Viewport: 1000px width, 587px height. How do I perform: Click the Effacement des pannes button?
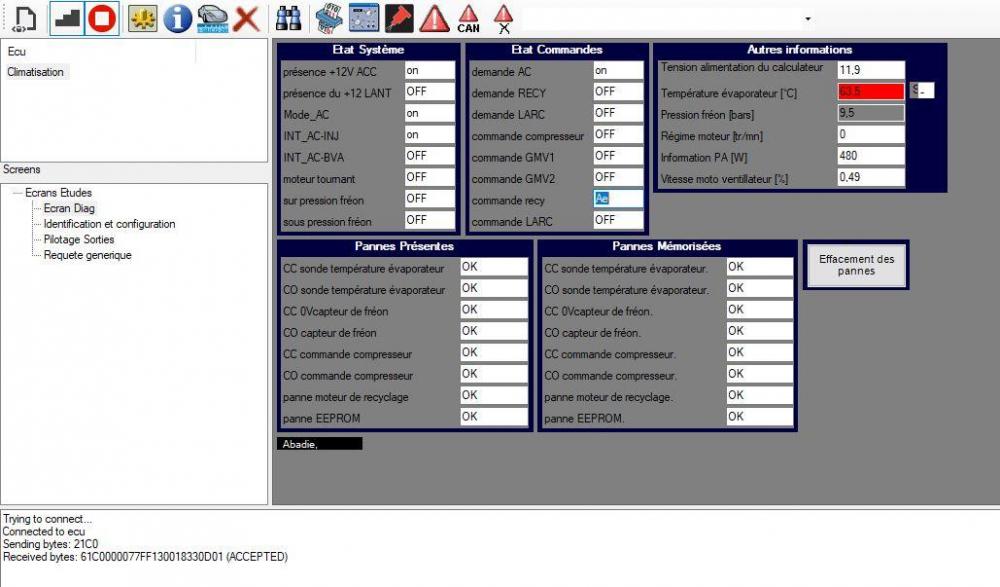coord(856,265)
